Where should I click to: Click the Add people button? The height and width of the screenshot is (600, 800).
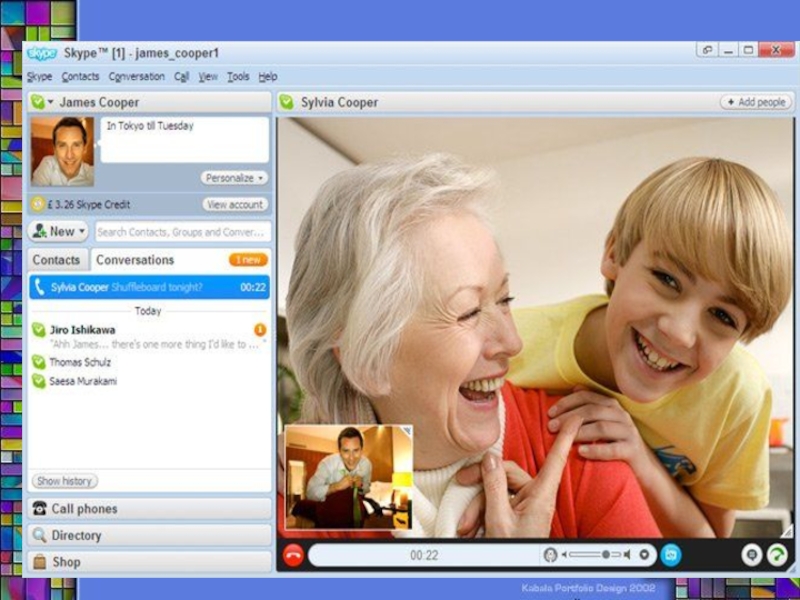pyautogui.click(x=756, y=102)
